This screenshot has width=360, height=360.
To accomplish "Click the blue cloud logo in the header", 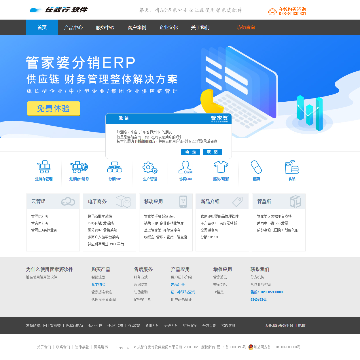I will (35, 10).
